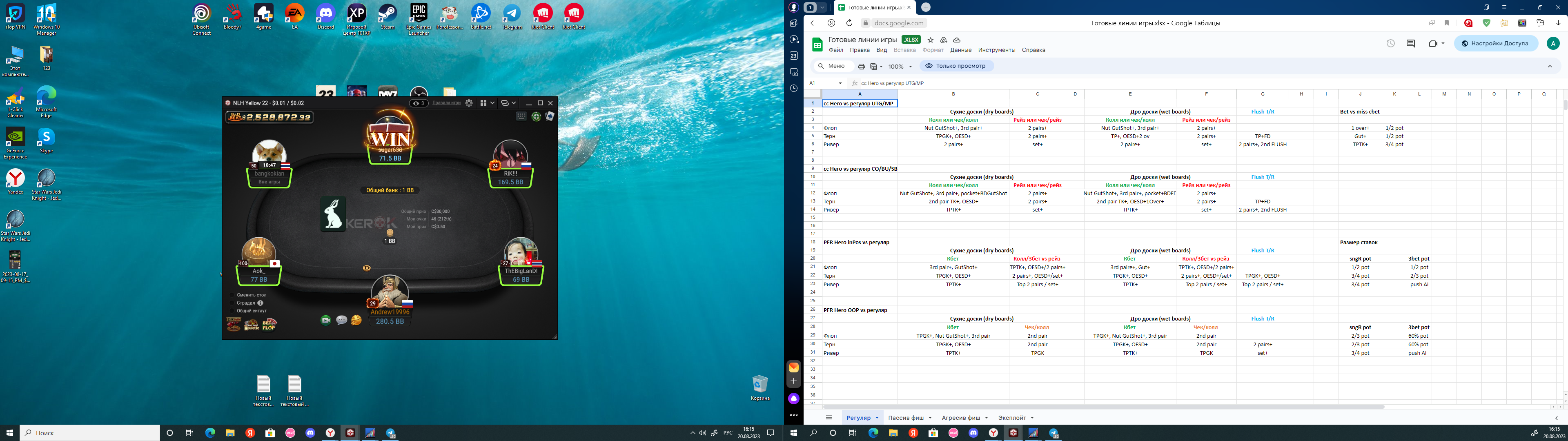
Task: Click the cloud document status icon
Action: point(957,40)
